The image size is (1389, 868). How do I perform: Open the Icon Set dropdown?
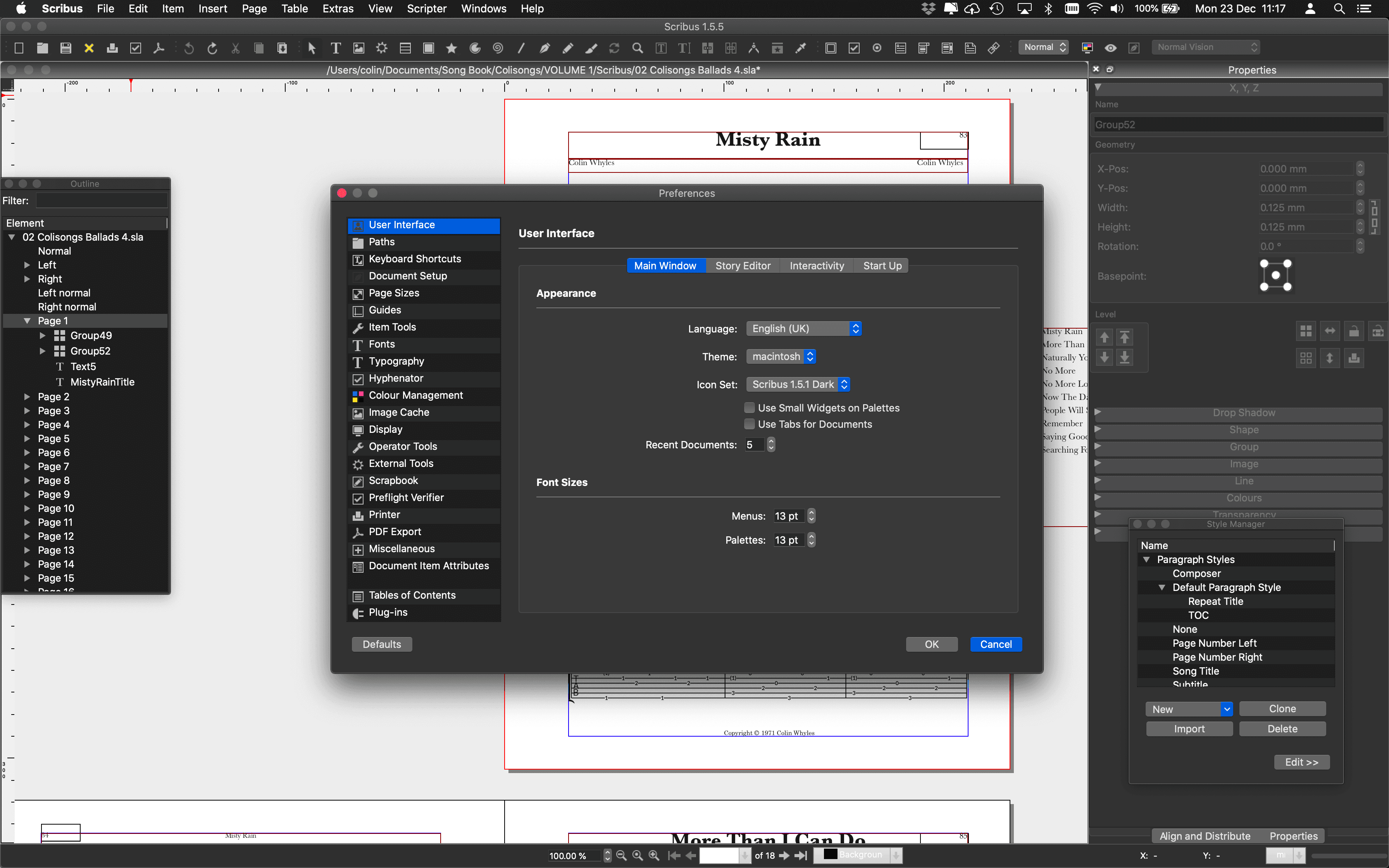click(798, 385)
